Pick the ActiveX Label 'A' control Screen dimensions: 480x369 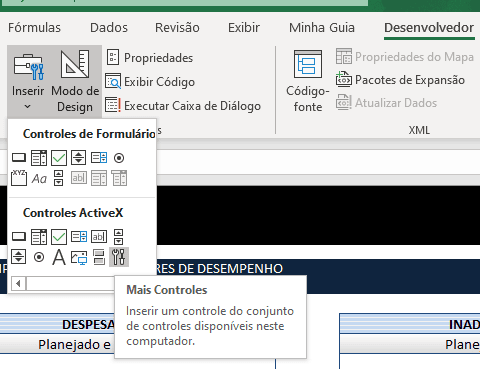pos(59,257)
